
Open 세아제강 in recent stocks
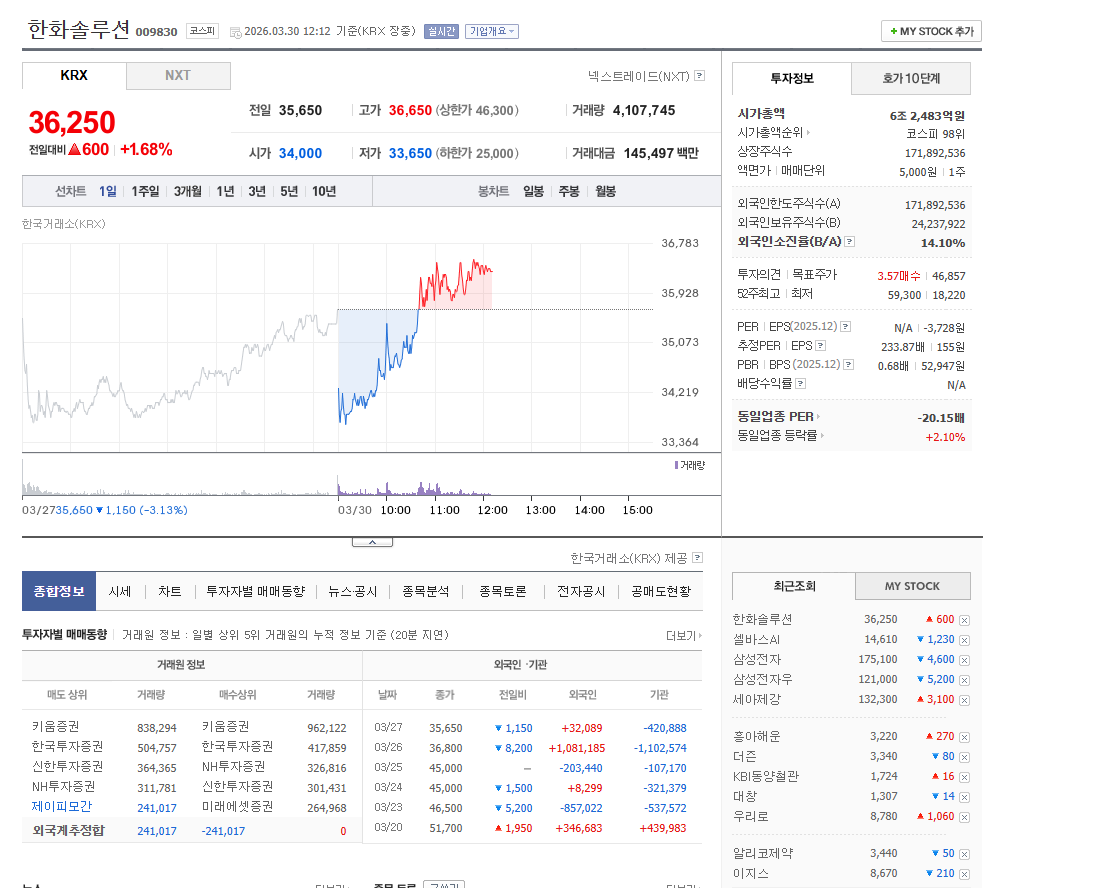pos(757,699)
